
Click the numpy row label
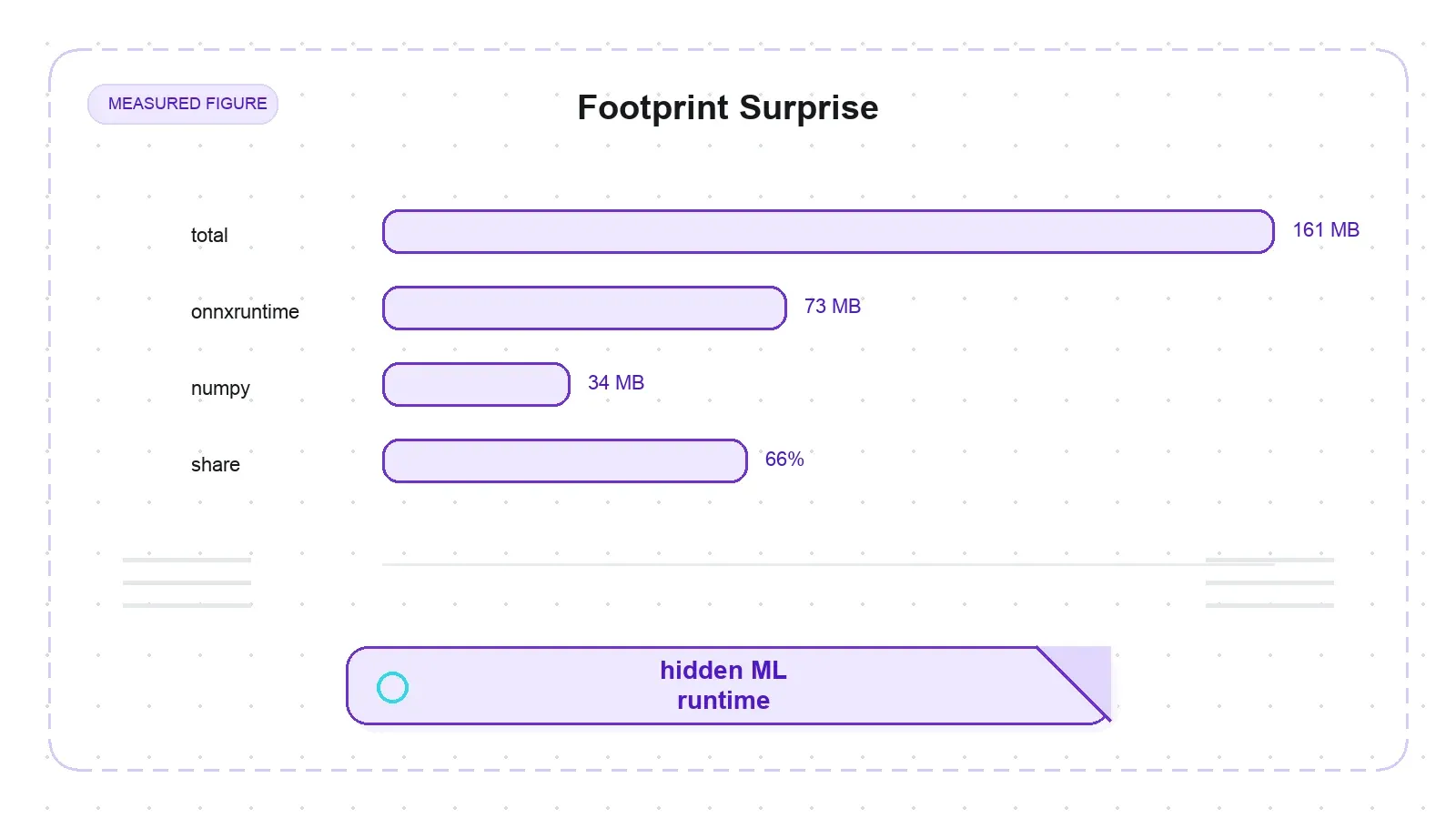tap(220, 389)
